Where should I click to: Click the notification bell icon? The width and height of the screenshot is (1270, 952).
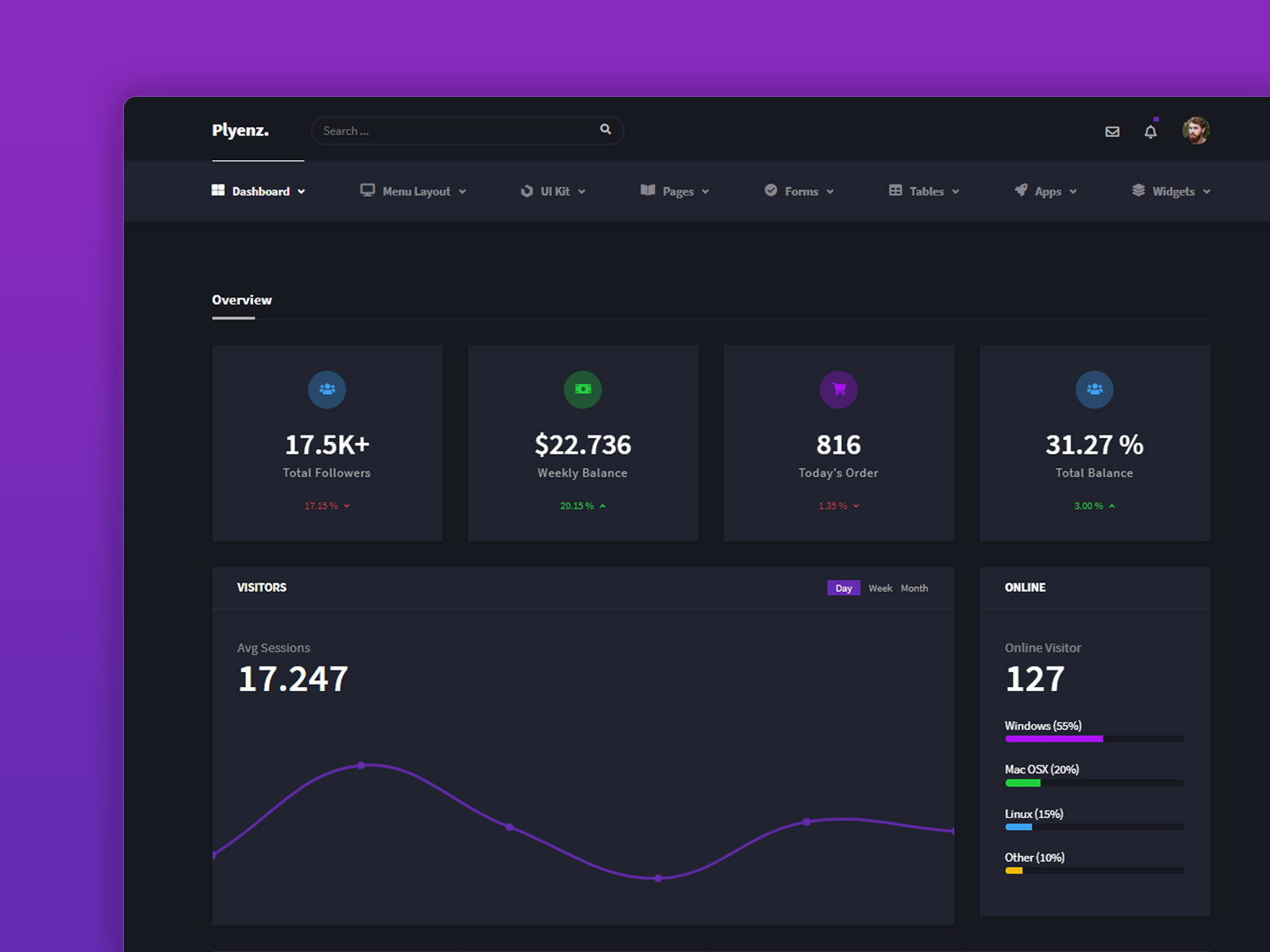pyautogui.click(x=1150, y=132)
